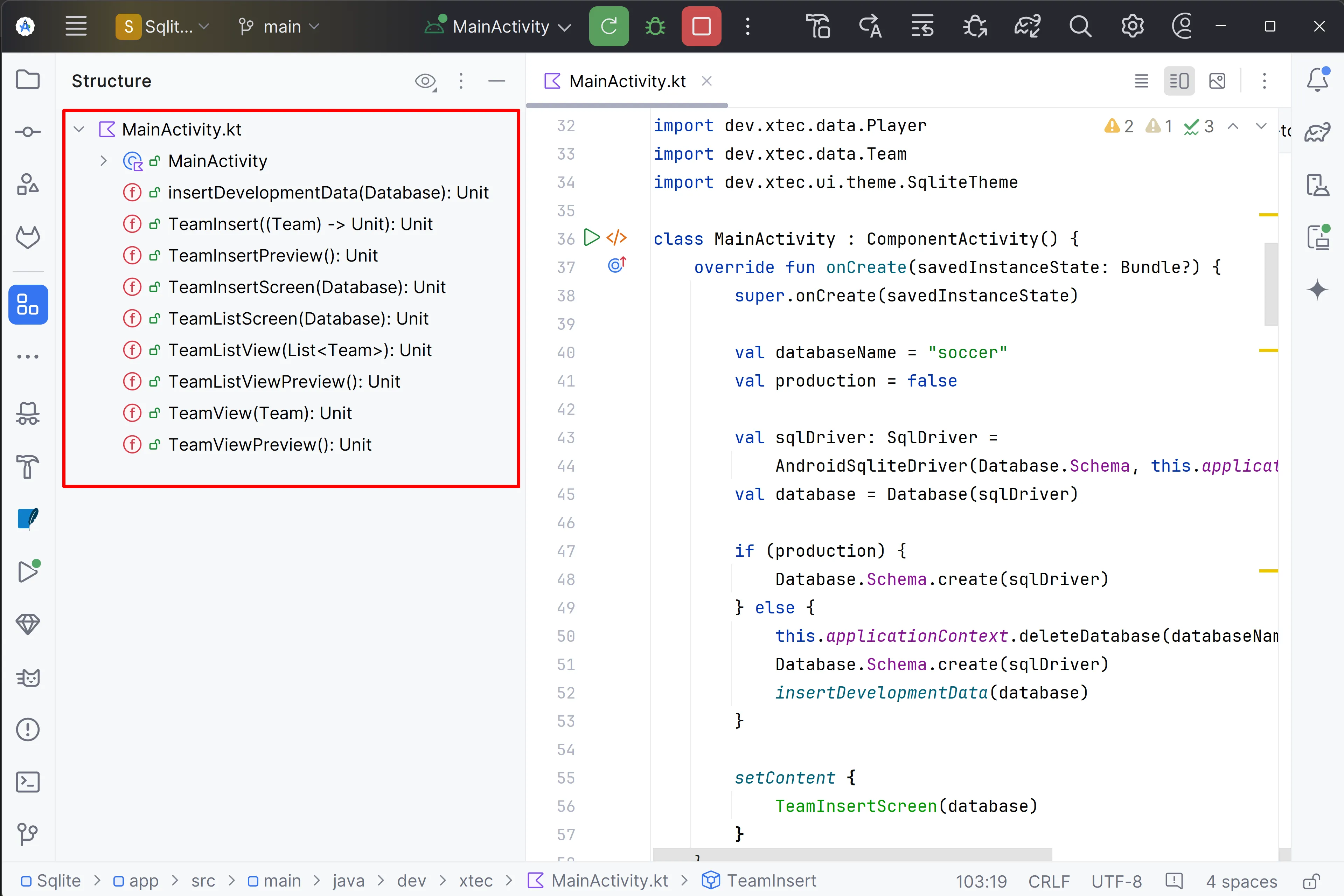1344x896 pixels.
Task: Open the Gemini sparkle assistant panel
Action: click(1317, 290)
